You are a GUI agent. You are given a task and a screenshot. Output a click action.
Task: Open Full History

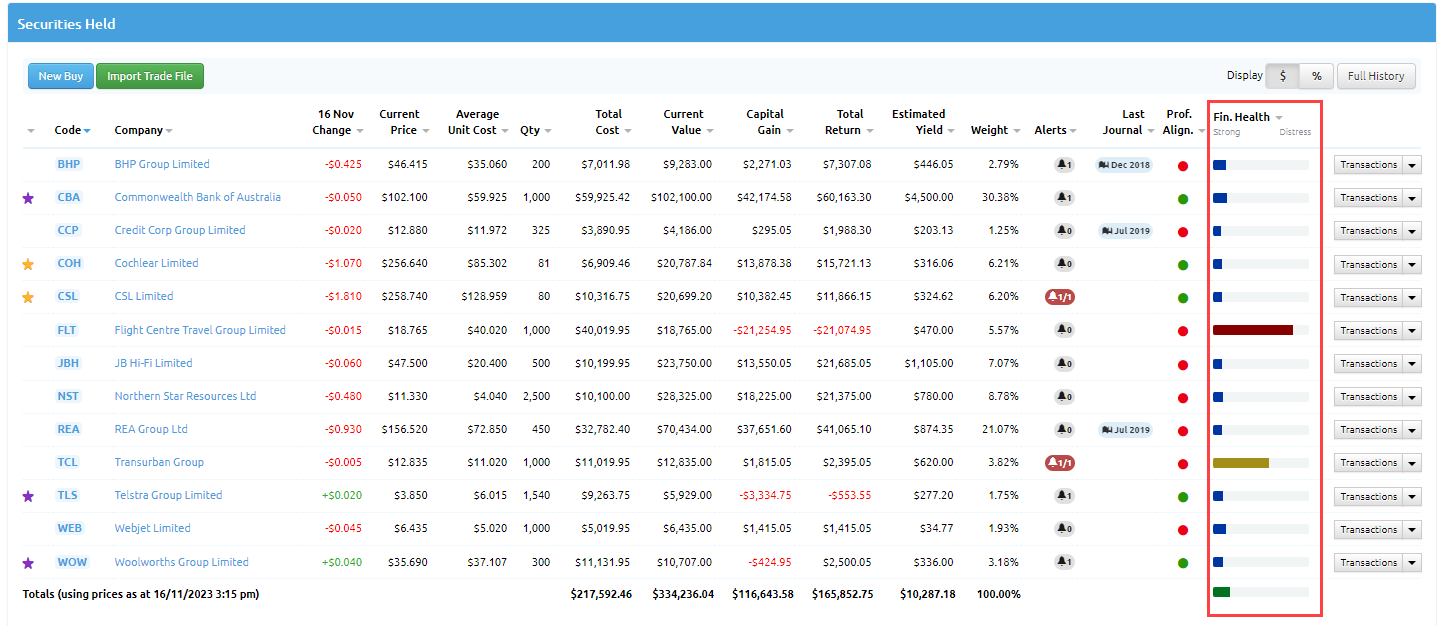click(x=1376, y=76)
